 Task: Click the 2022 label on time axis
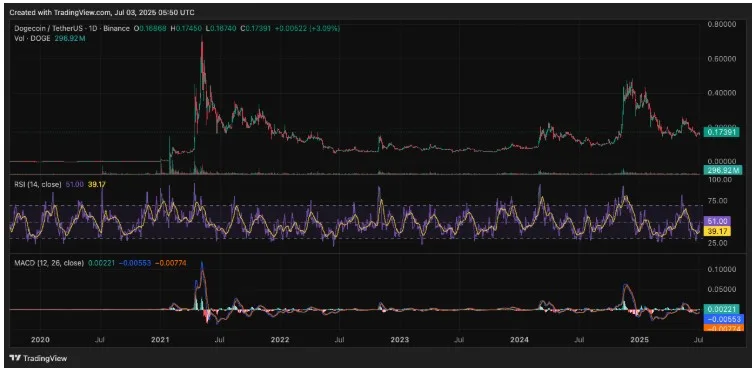(279, 340)
